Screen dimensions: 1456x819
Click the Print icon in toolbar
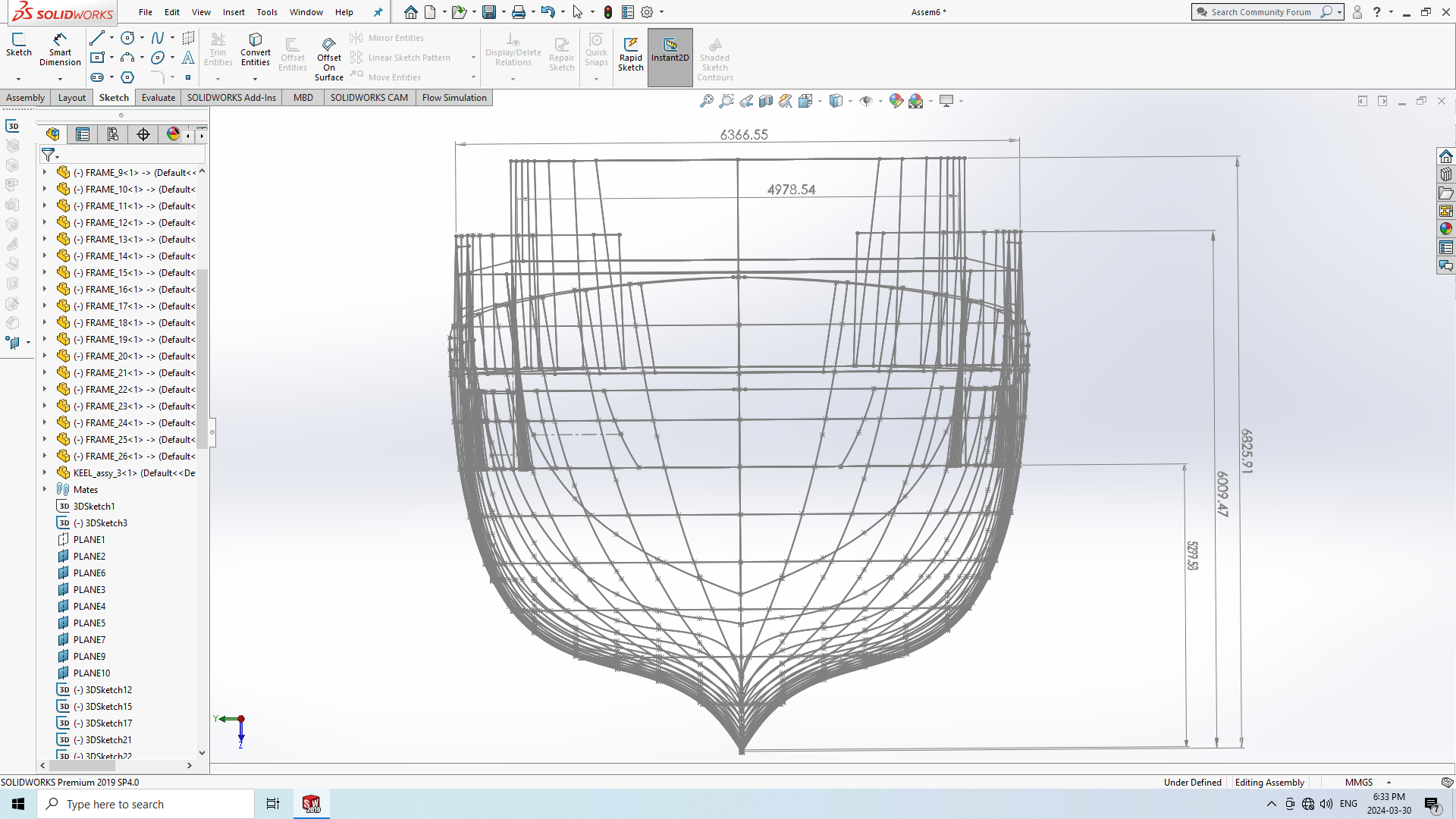coord(519,12)
